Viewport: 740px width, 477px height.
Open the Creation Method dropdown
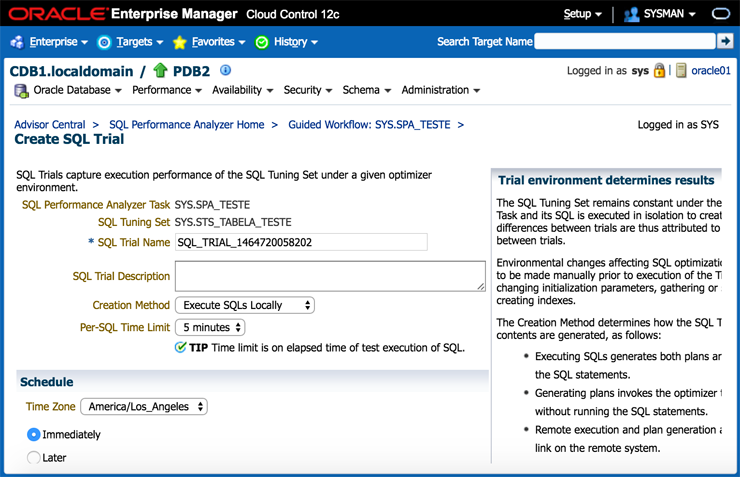coord(244,305)
